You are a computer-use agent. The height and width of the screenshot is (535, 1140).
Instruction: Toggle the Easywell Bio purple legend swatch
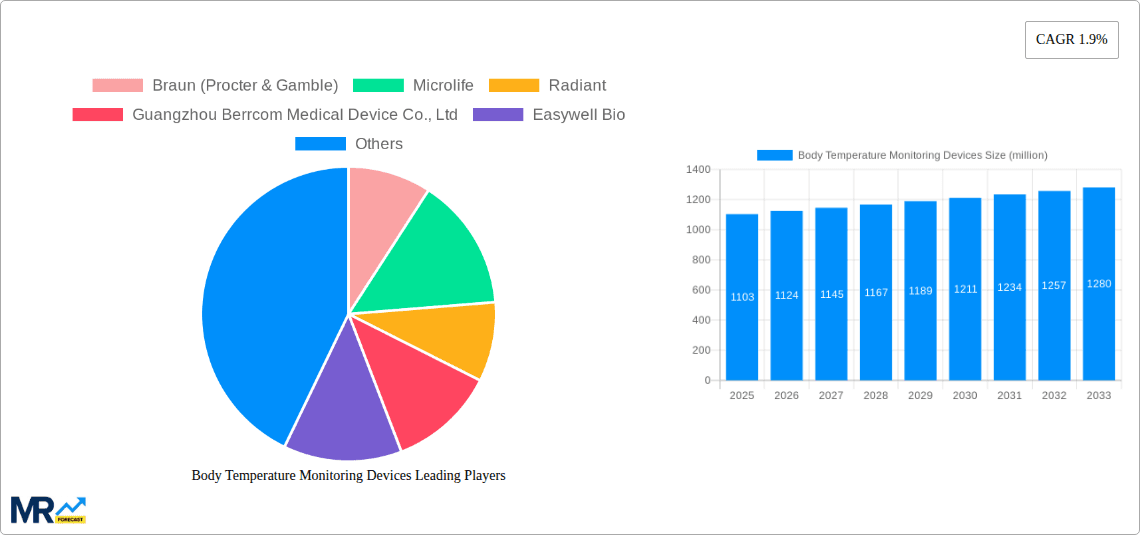[x=498, y=115]
